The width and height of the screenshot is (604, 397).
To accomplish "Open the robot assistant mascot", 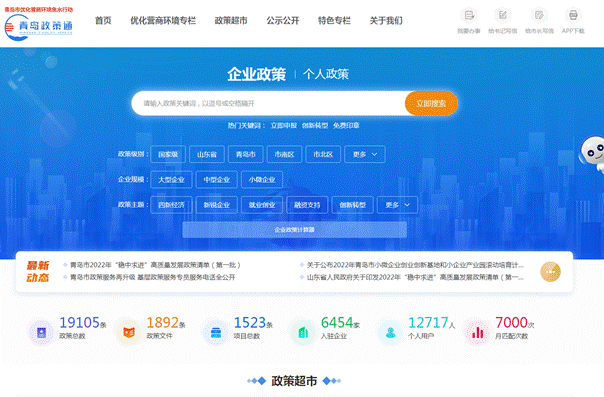I will click(593, 154).
